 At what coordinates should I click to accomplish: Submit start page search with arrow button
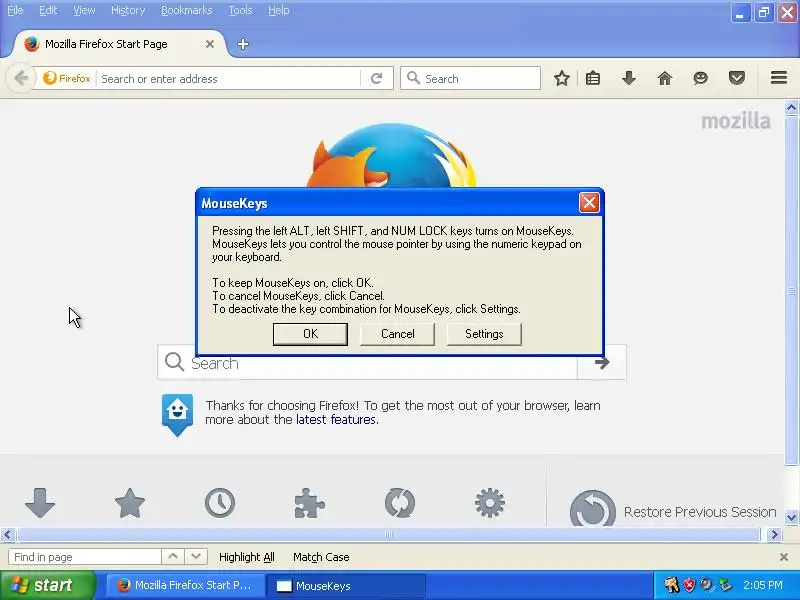click(602, 363)
